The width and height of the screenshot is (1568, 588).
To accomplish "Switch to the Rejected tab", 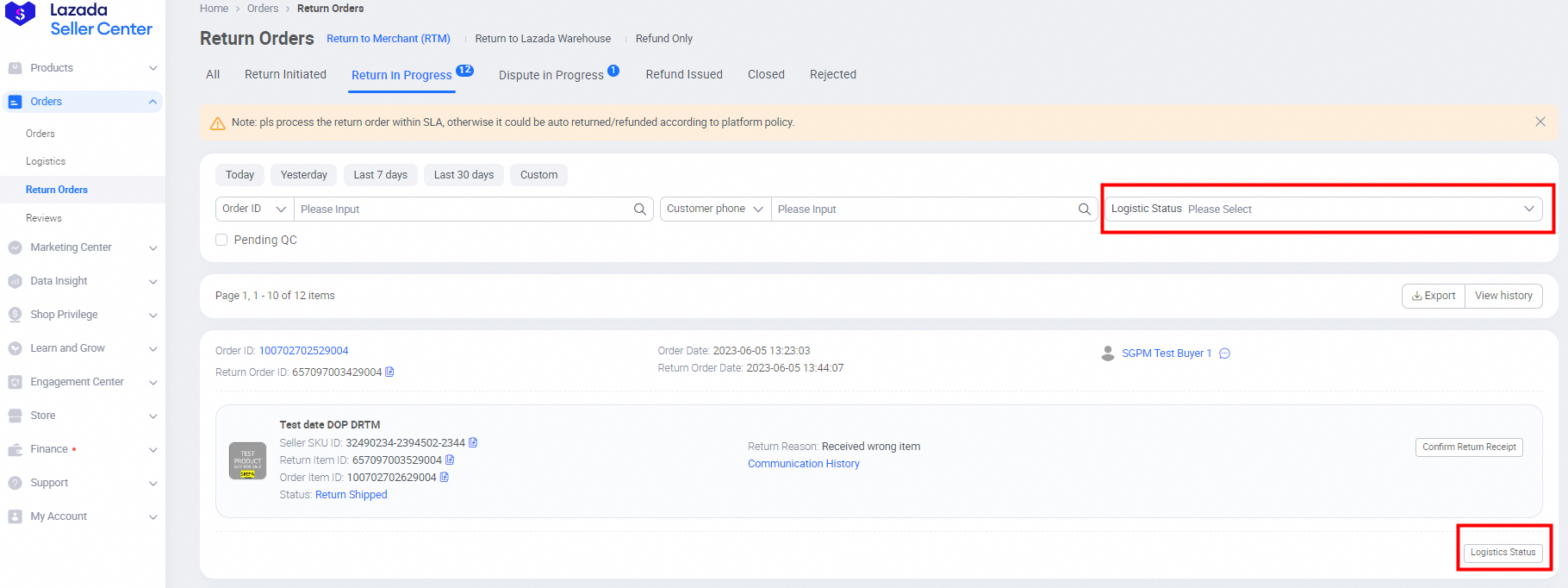I will click(x=833, y=74).
